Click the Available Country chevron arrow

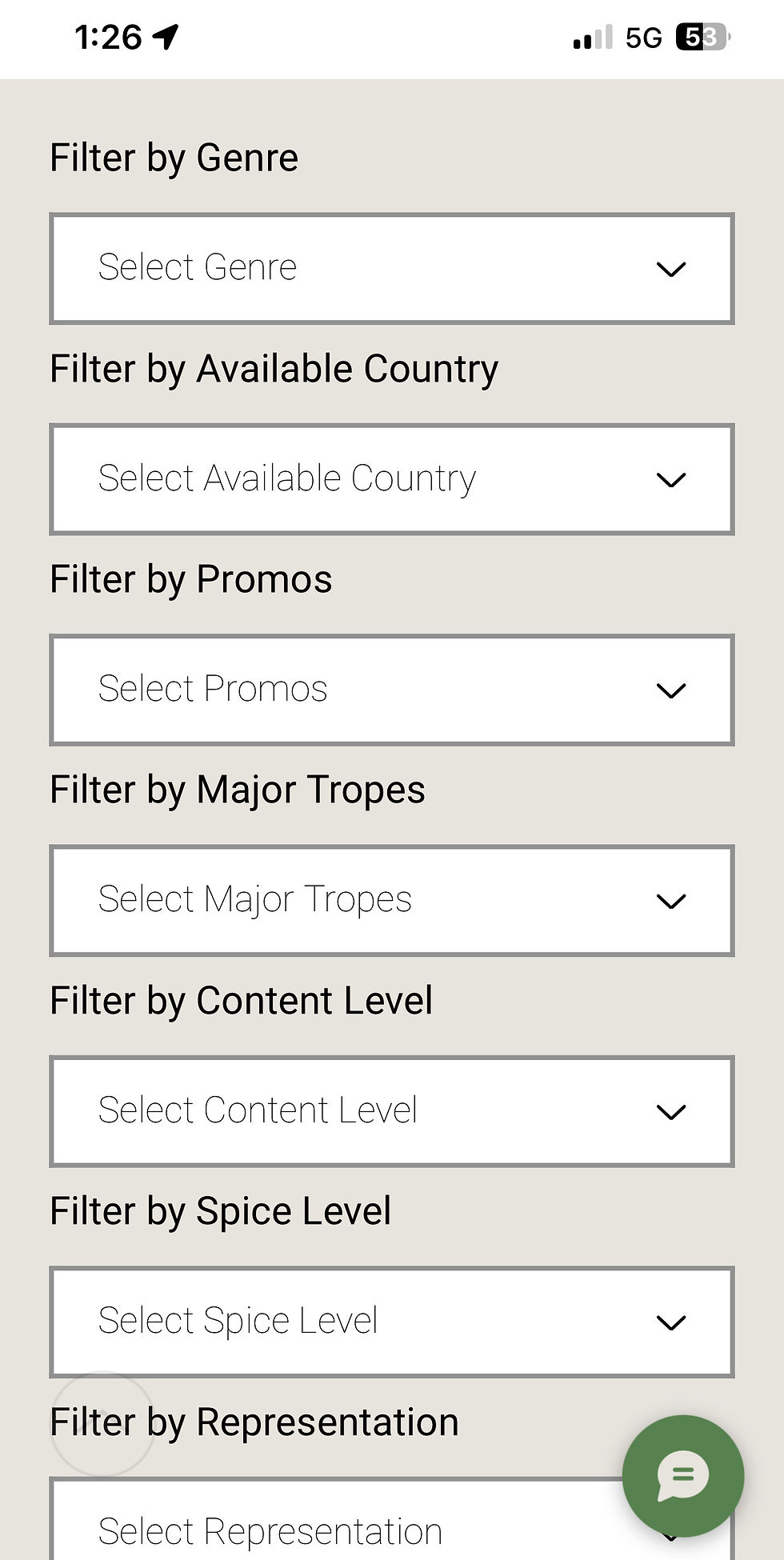670,480
